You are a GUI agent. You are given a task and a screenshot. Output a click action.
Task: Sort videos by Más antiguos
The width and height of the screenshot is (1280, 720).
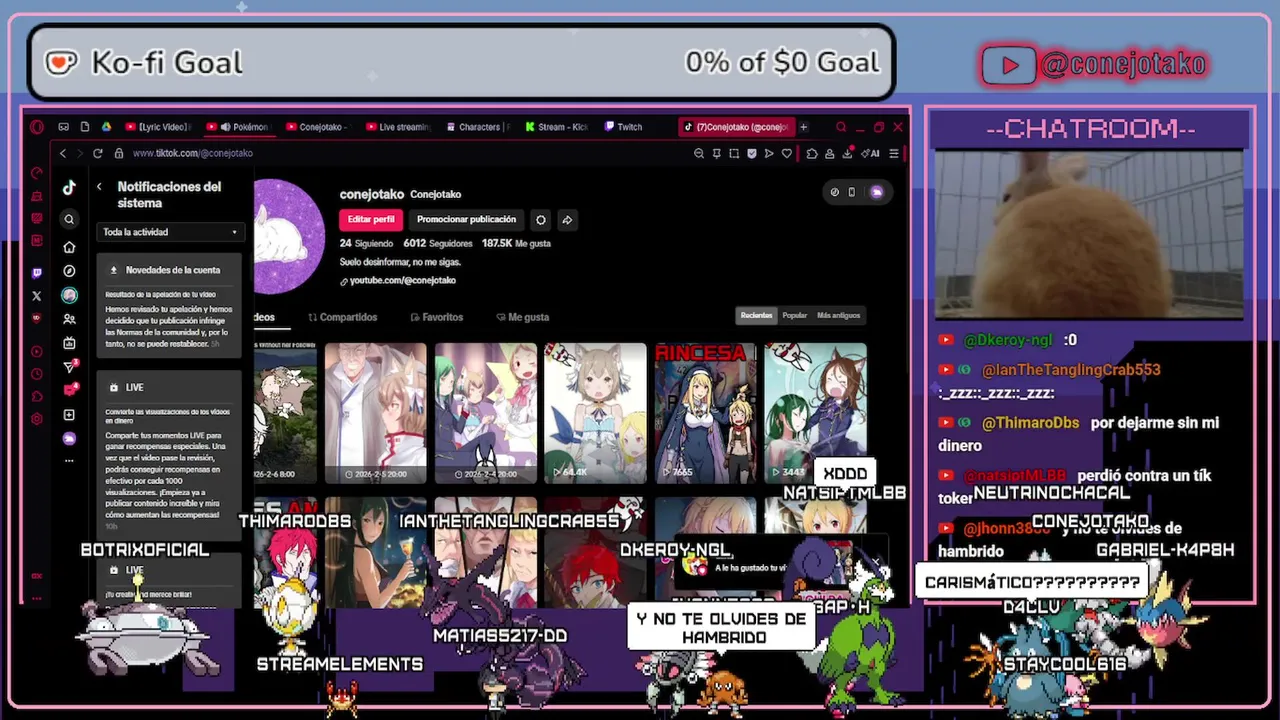pyautogui.click(x=838, y=315)
